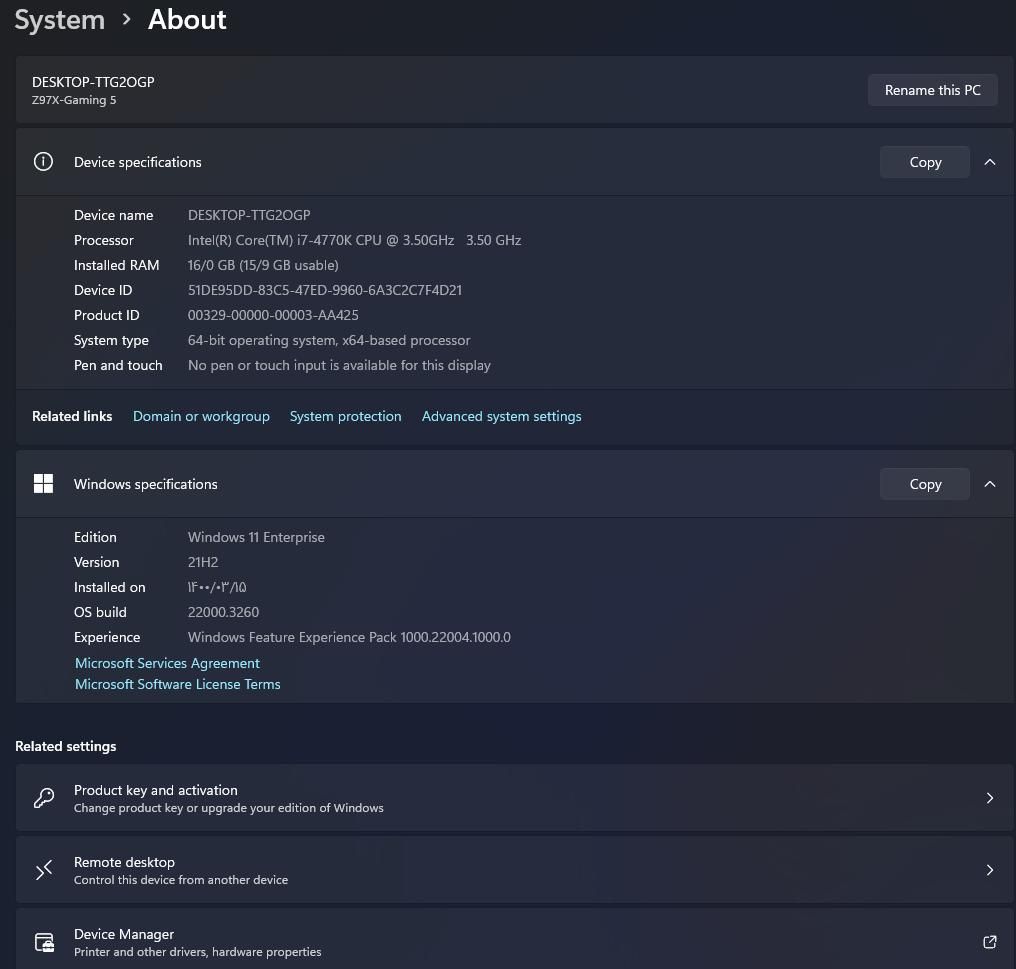Screen dimensions: 1016x969
Task: Collapse the Device specifications section
Action: [989, 161]
